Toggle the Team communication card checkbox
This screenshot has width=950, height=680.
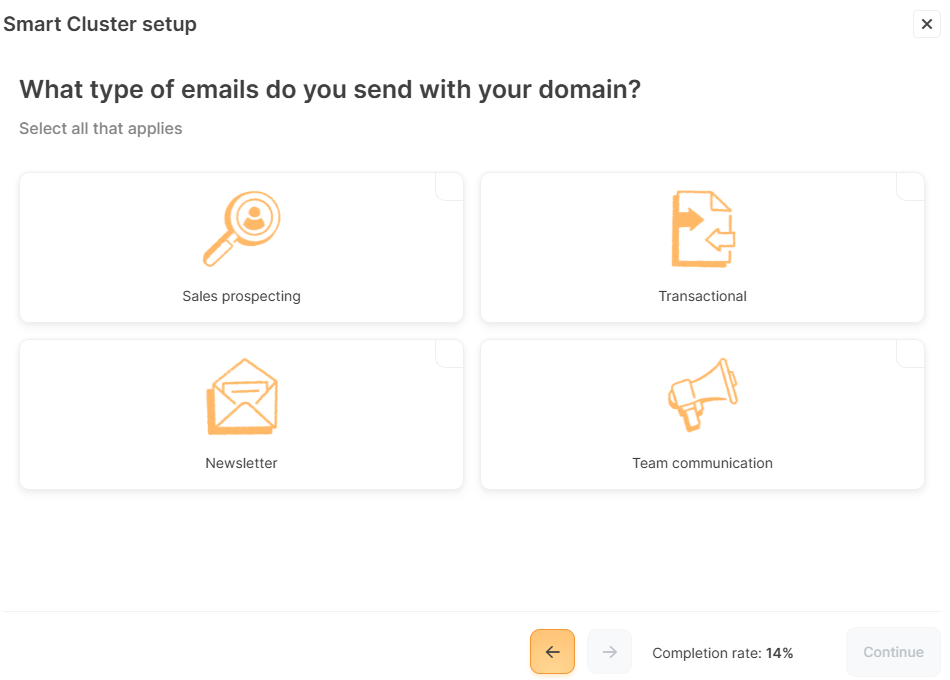coord(911,353)
